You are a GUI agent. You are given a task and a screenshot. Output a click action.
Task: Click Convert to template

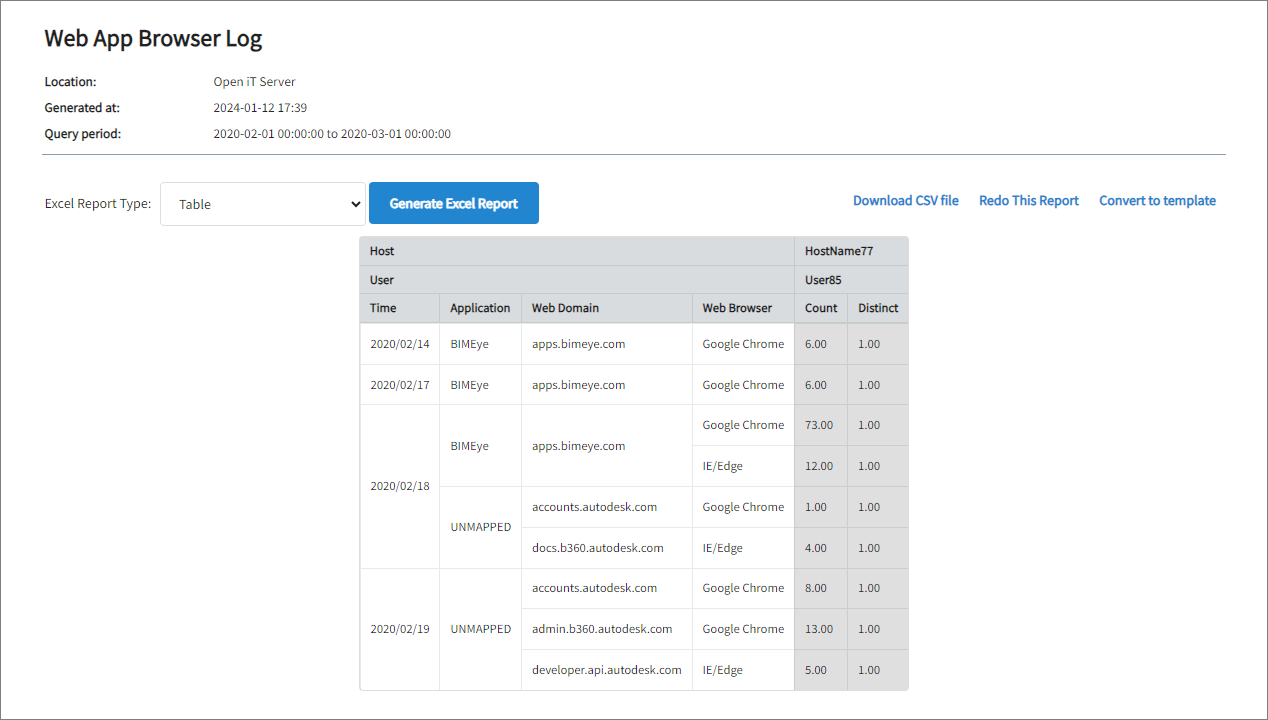tap(1157, 200)
